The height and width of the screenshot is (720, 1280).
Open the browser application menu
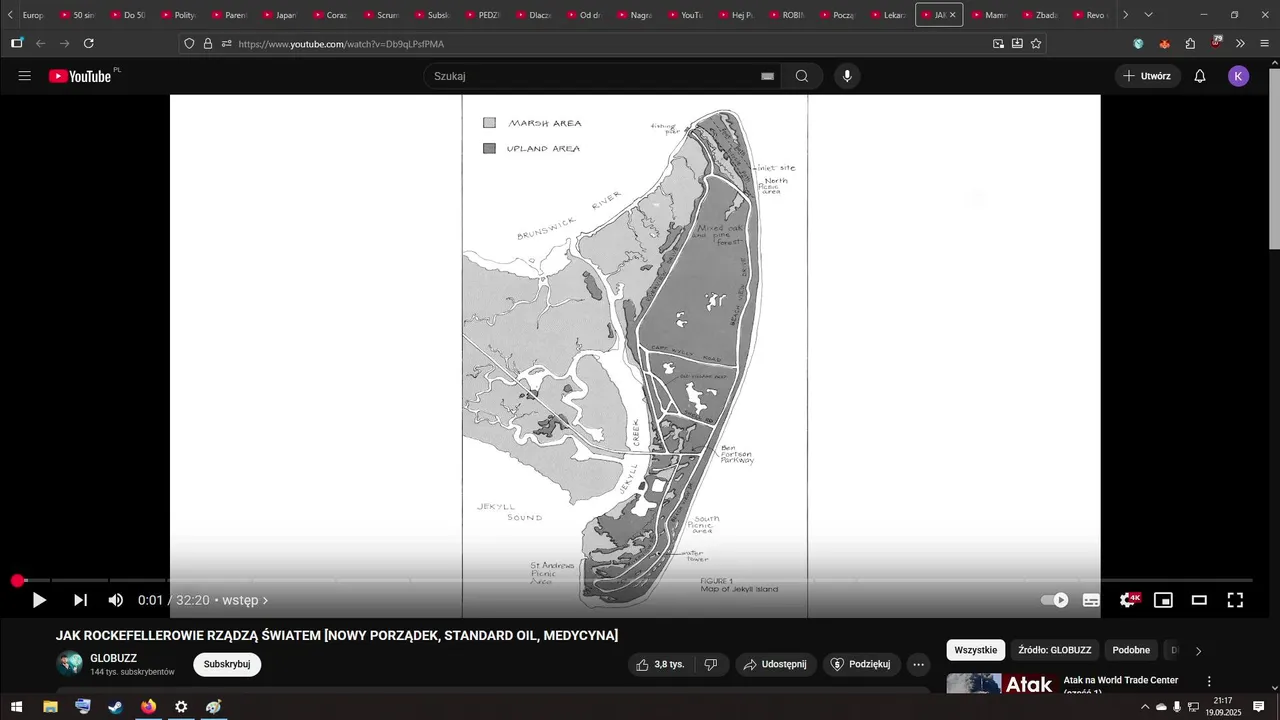click(x=1265, y=44)
